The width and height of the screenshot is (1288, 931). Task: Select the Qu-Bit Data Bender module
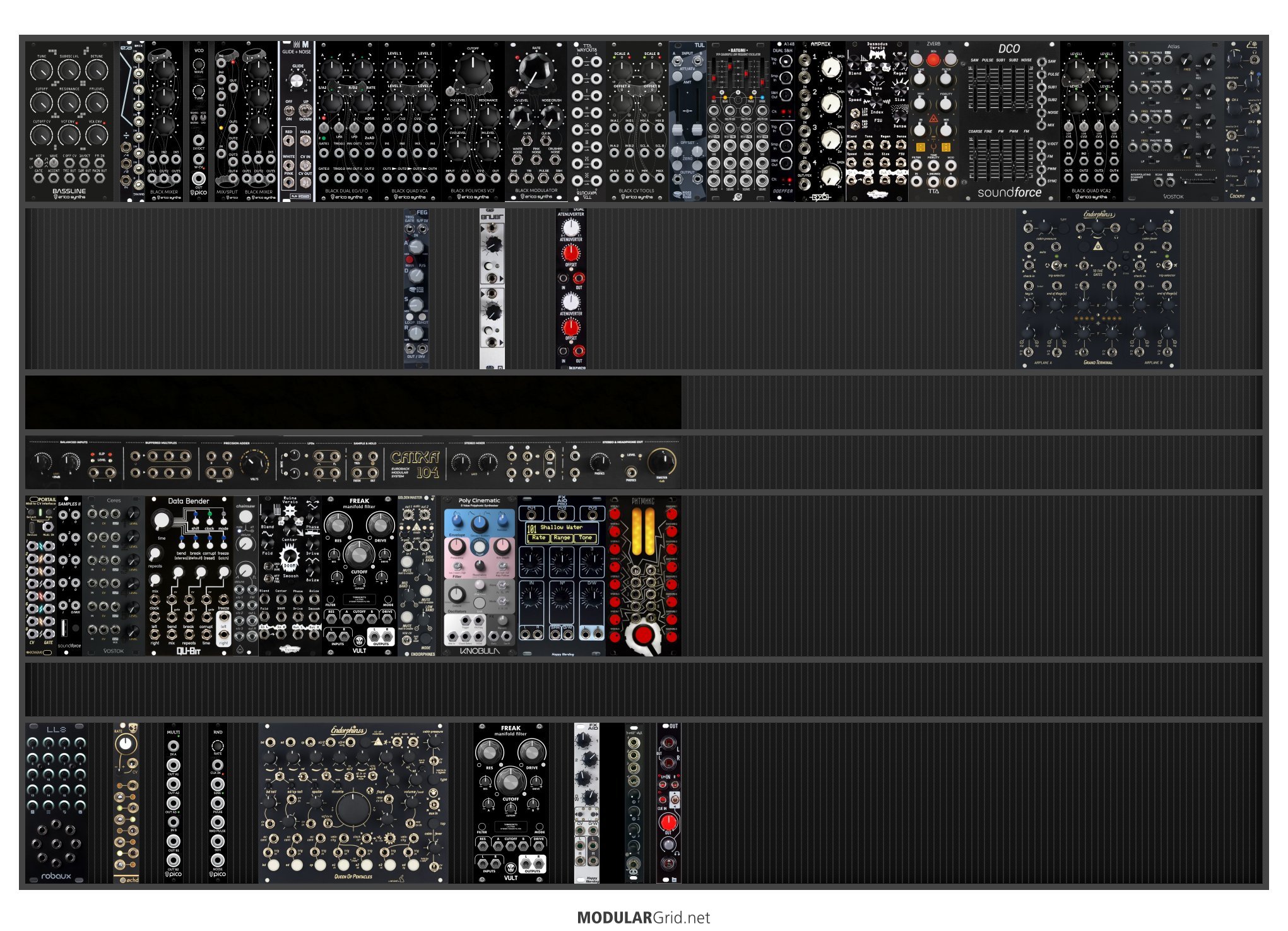point(189,576)
